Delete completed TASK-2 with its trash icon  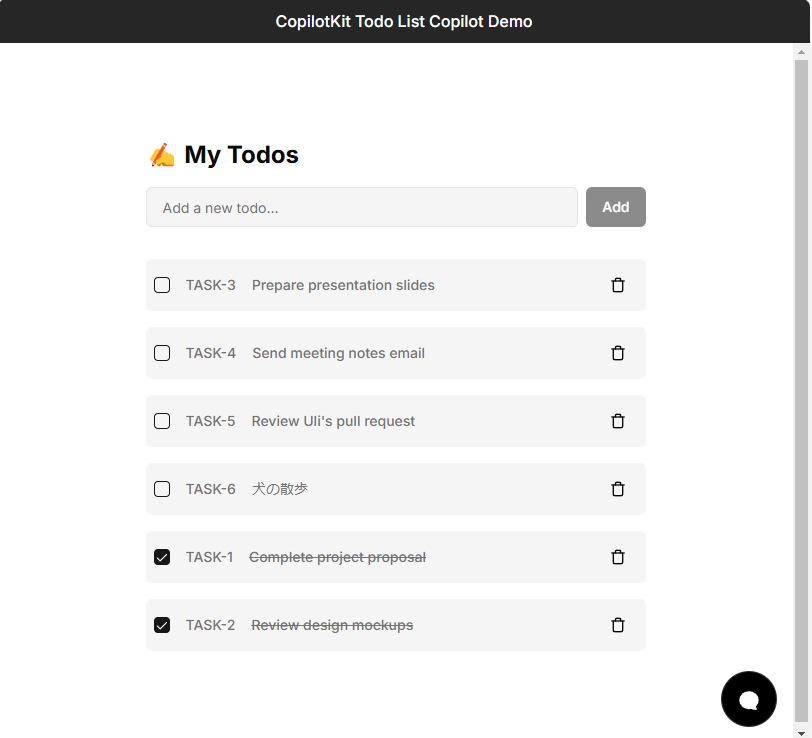618,625
